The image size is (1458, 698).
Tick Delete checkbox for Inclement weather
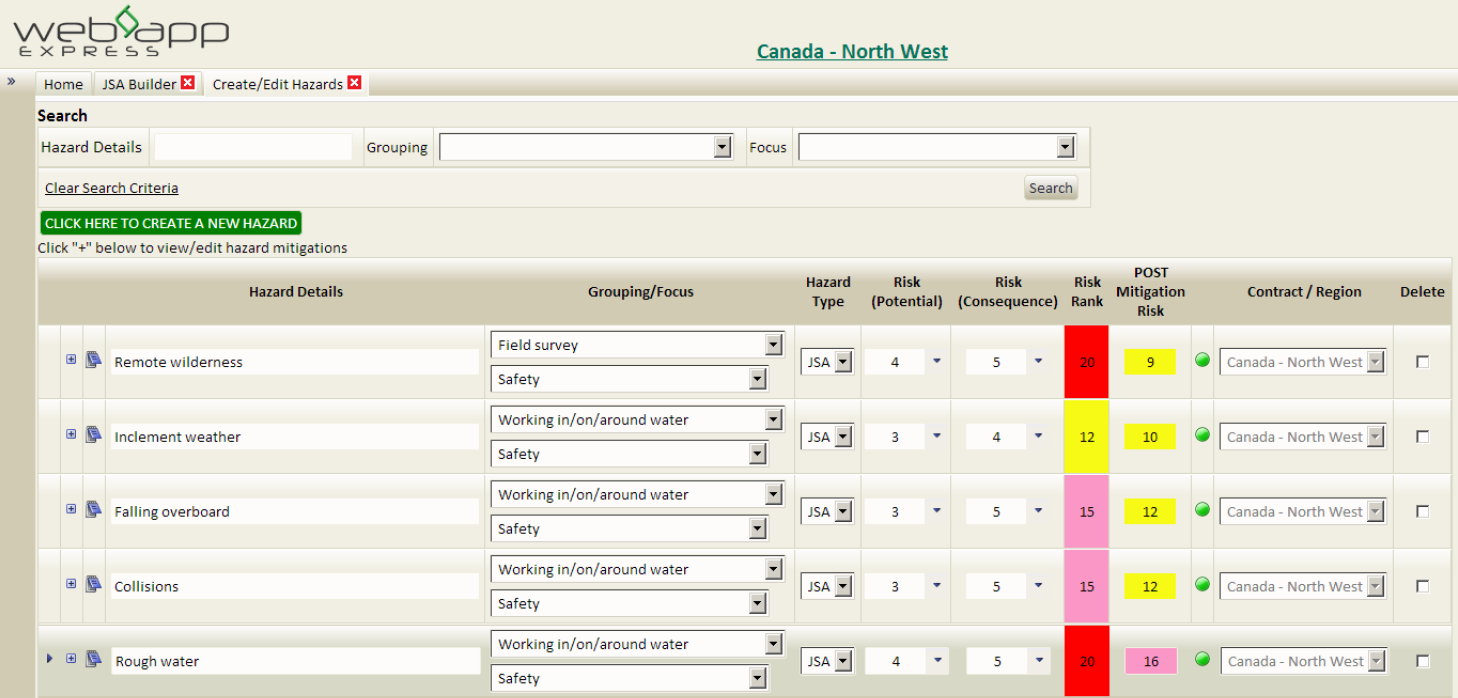coord(1422,437)
